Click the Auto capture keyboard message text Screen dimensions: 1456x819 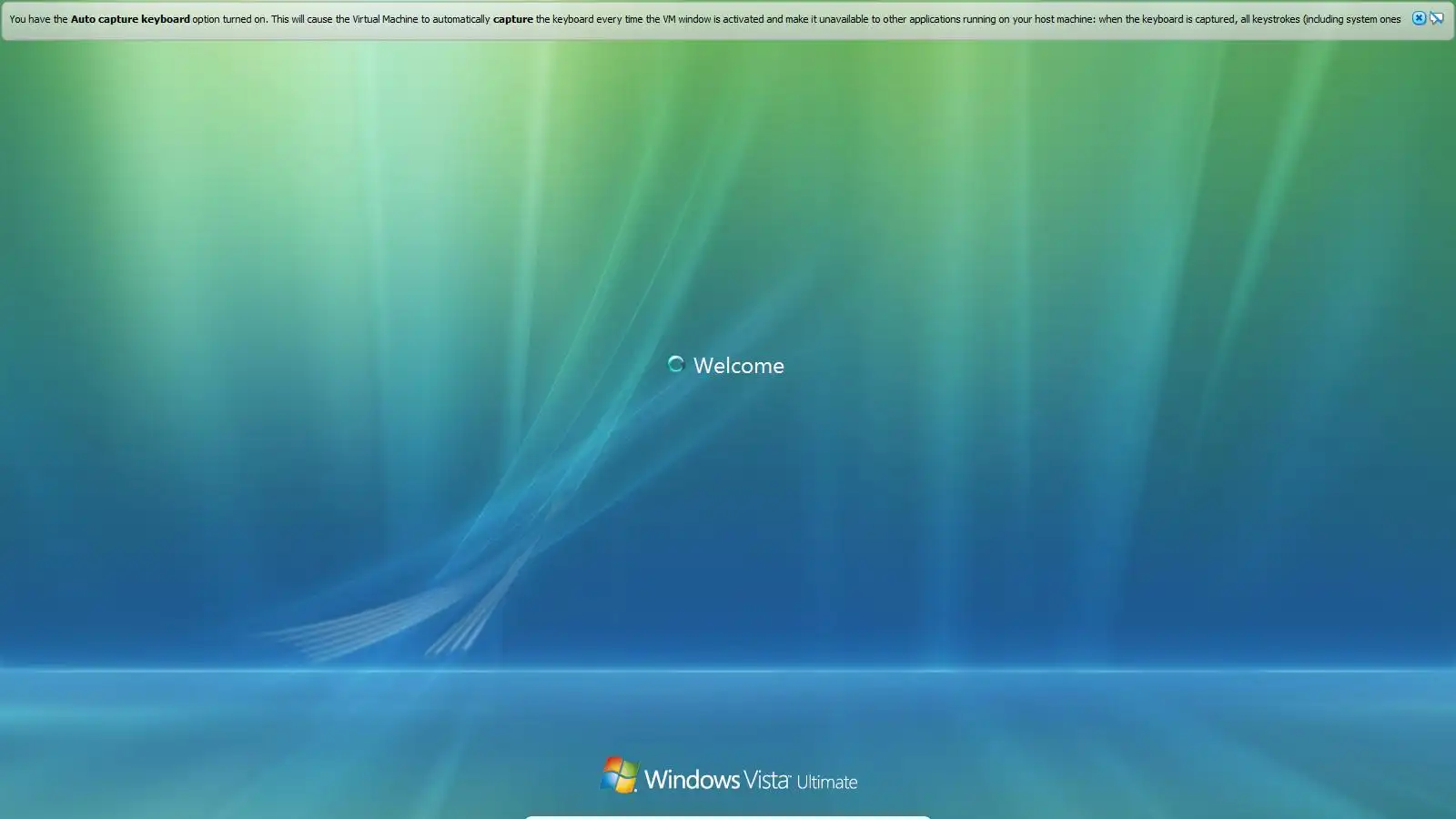(x=705, y=19)
